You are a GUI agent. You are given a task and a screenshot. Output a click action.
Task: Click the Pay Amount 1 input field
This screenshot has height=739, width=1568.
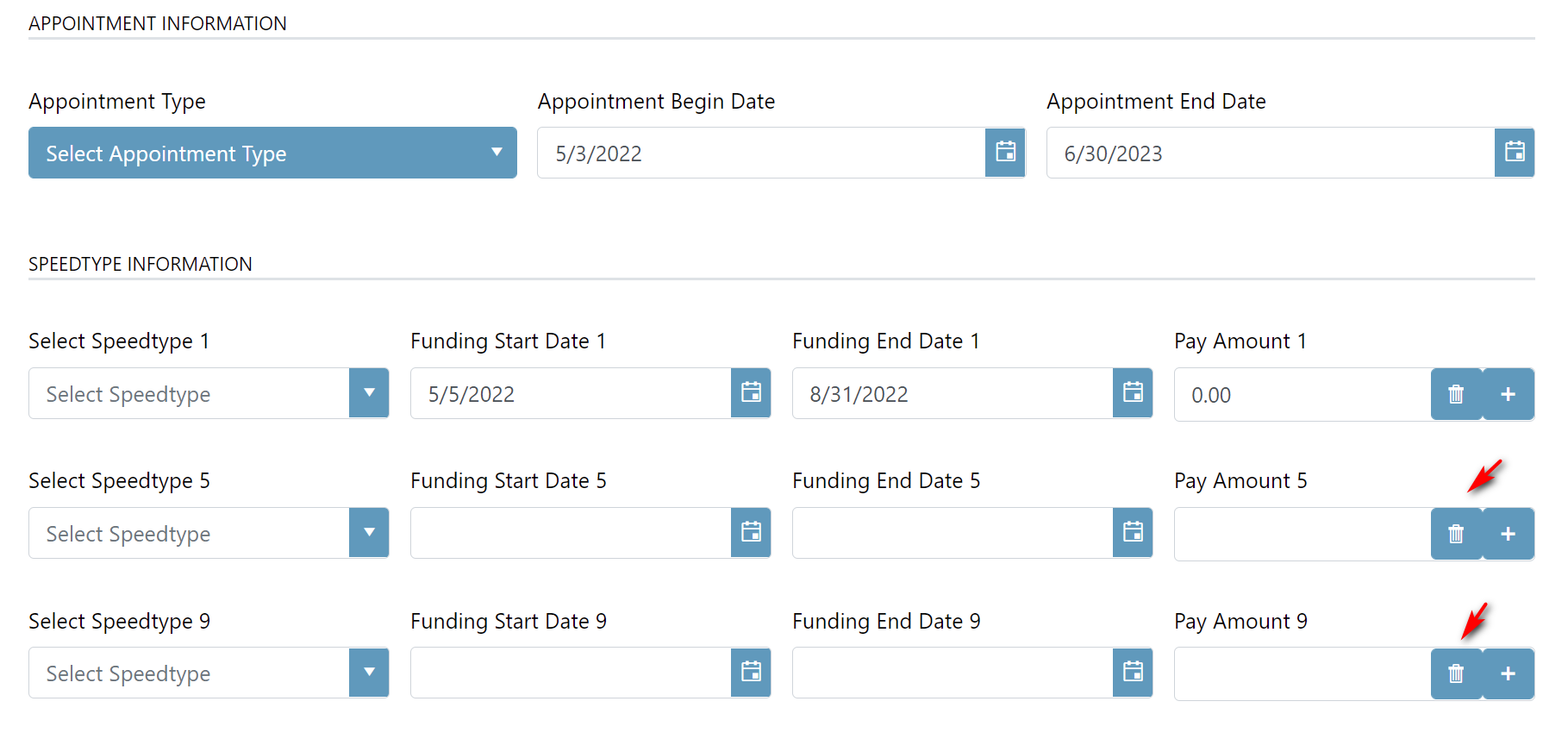point(1302,395)
